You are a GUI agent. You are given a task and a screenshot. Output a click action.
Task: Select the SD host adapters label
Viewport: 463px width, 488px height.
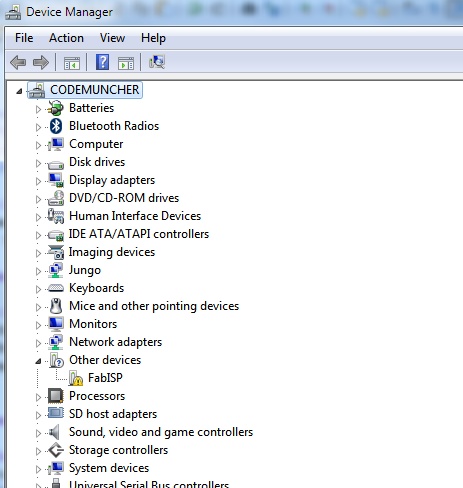coord(113,414)
